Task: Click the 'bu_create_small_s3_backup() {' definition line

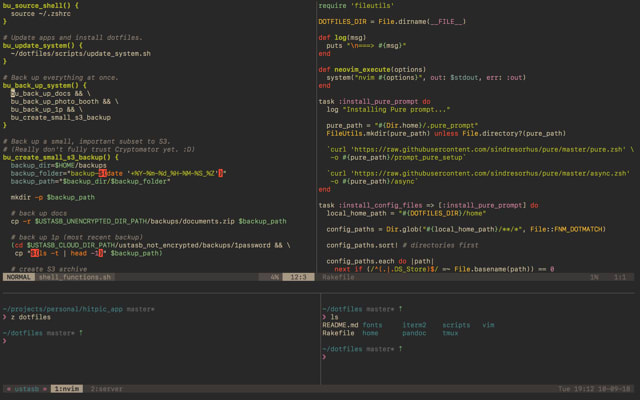Action: (x=61, y=158)
